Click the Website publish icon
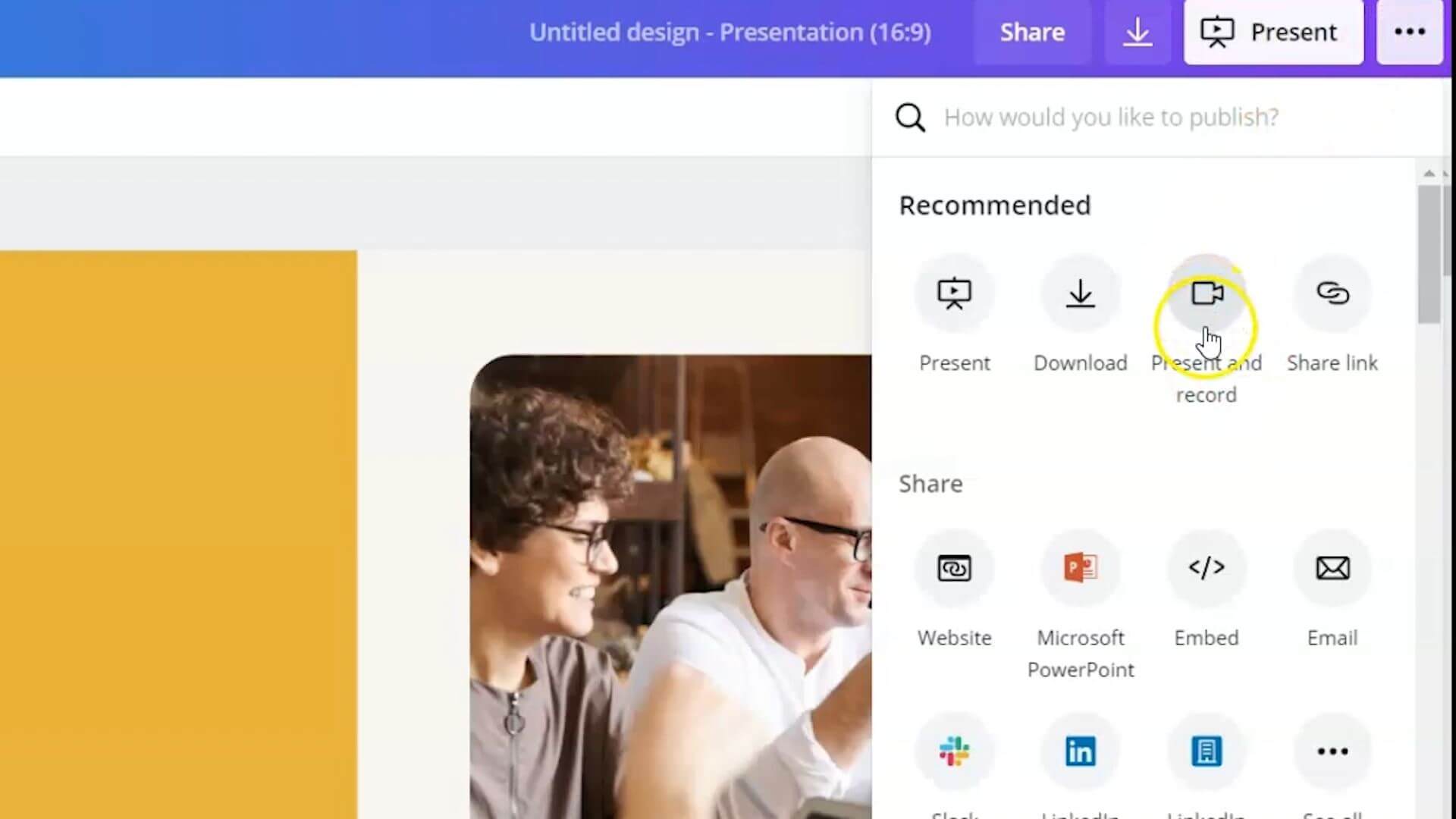 [954, 568]
